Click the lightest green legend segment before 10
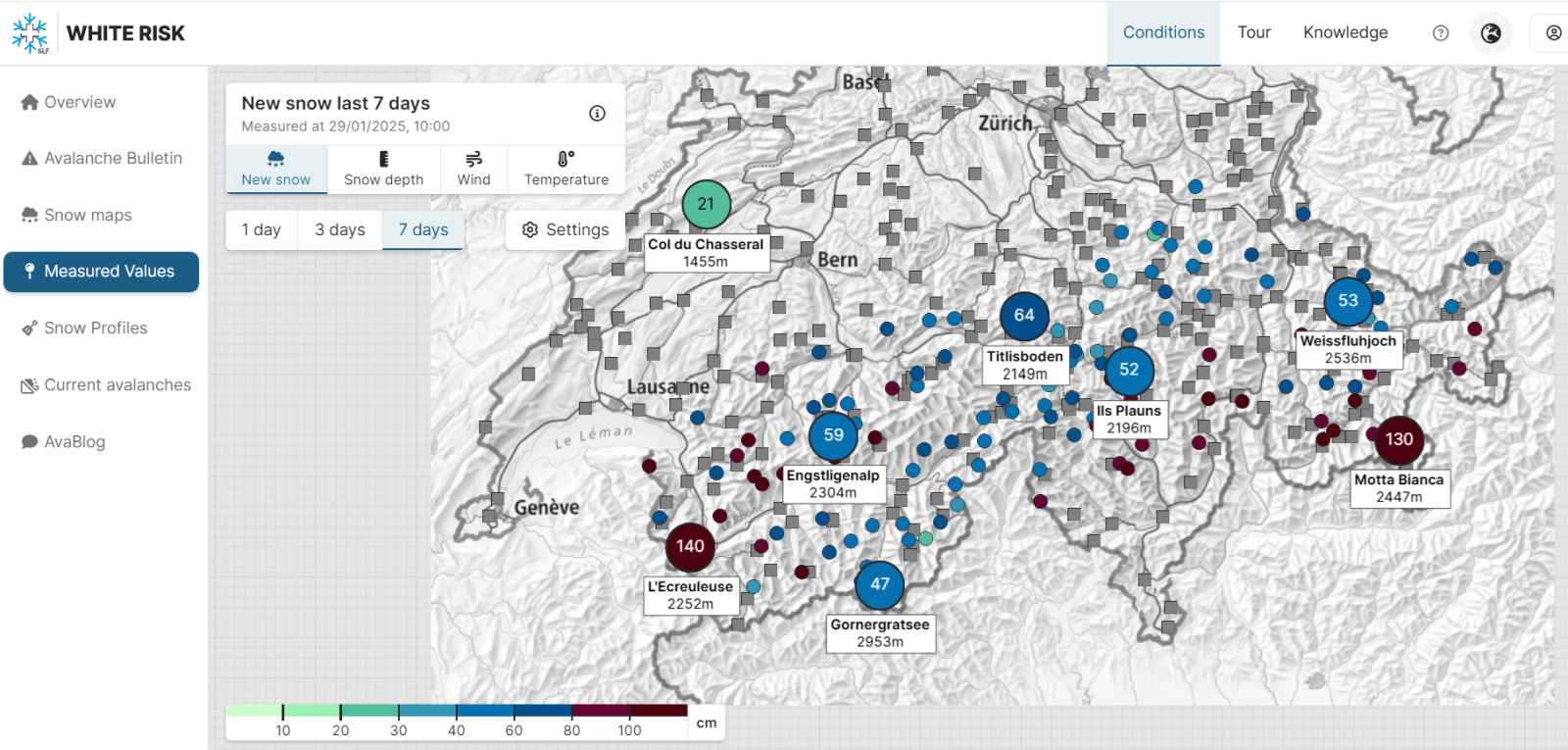Viewport: 1568px width, 750px height. pyautogui.click(x=254, y=711)
